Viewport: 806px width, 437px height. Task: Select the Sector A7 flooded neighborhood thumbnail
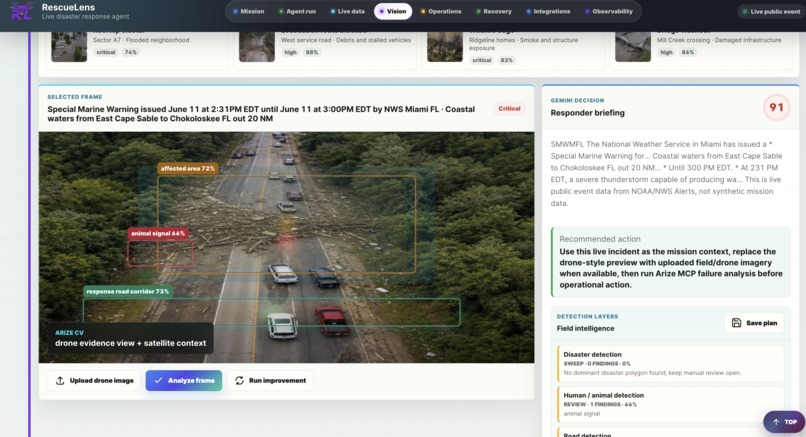coord(69,47)
